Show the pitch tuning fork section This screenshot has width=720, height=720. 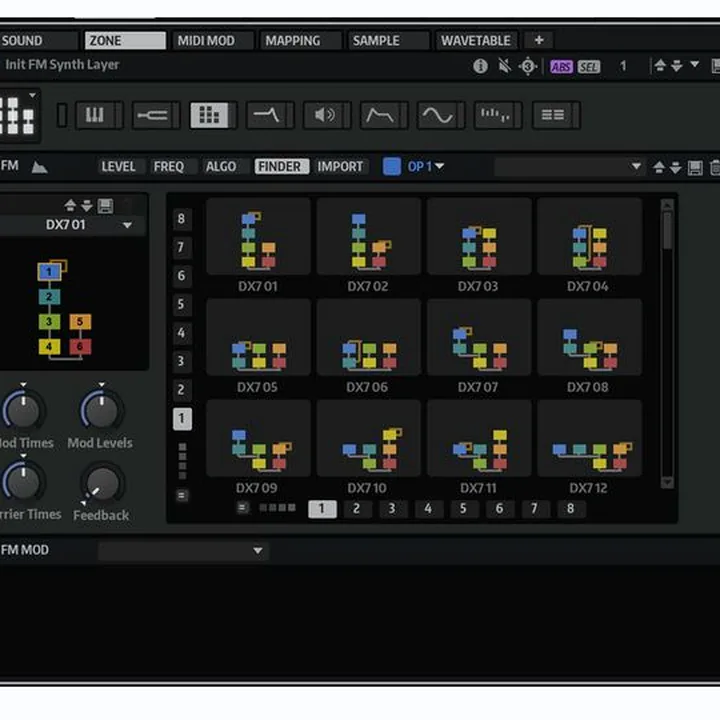[153, 115]
